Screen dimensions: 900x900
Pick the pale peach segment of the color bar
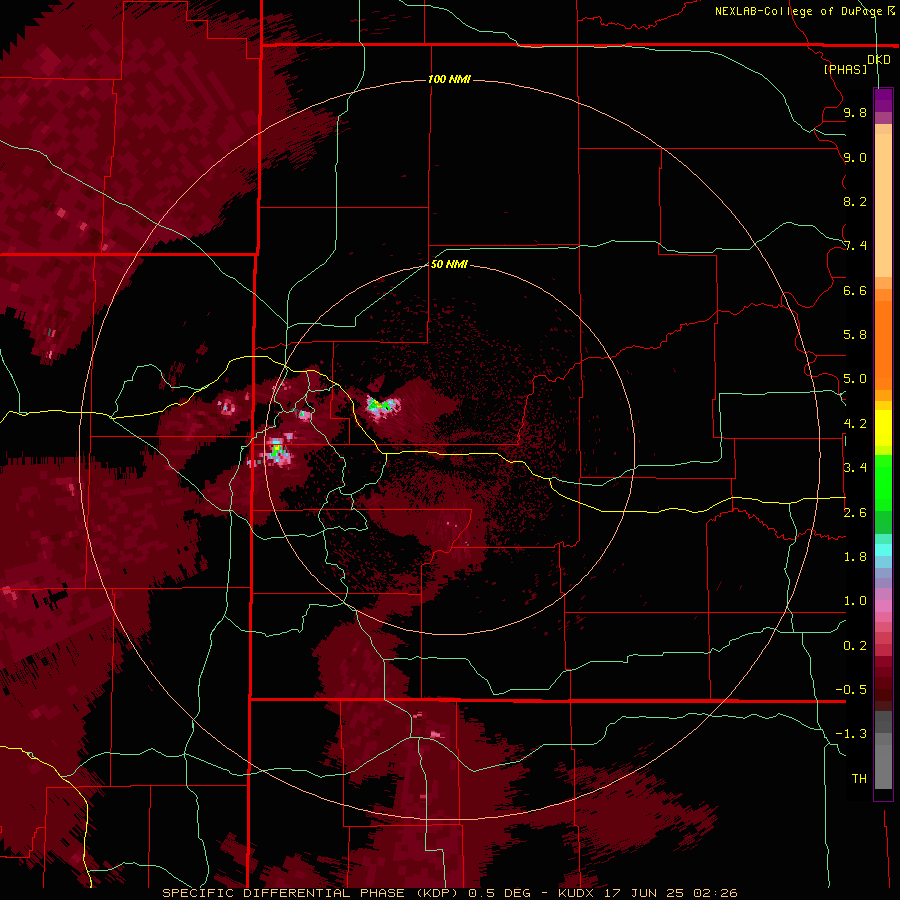click(x=883, y=207)
